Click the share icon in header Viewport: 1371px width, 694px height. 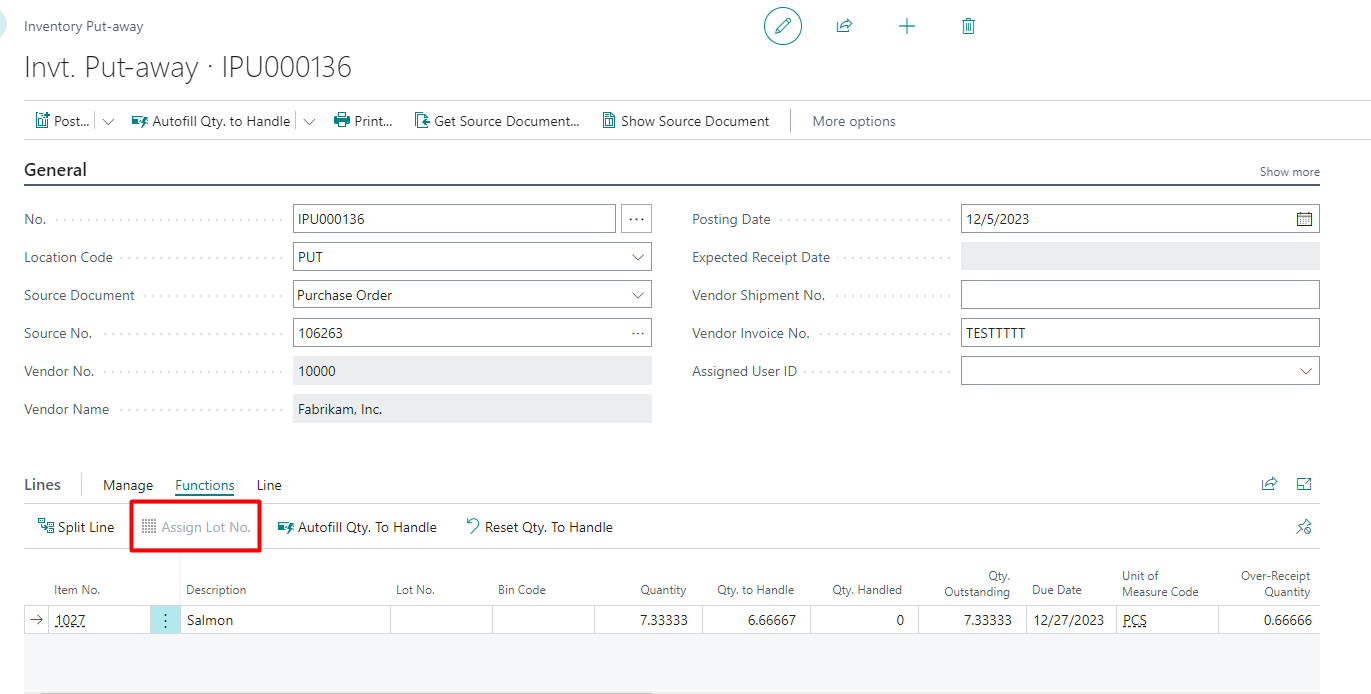(844, 26)
